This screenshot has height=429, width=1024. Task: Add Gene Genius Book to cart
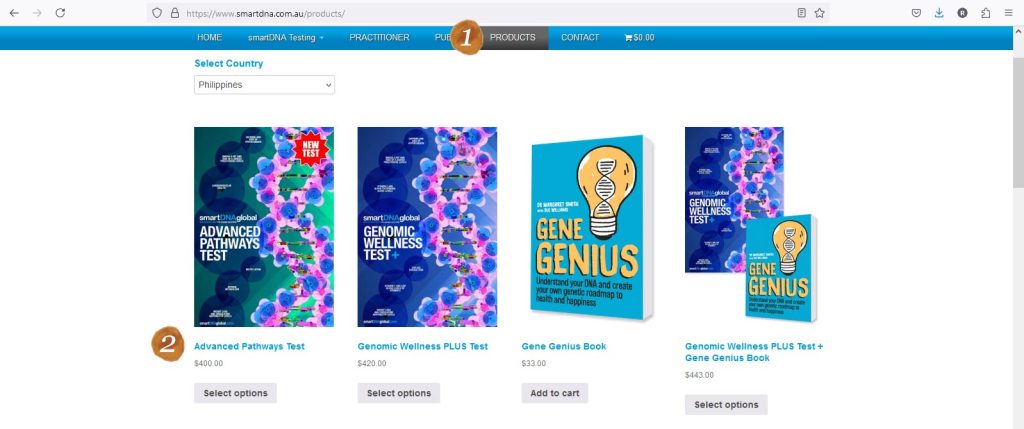point(555,393)
